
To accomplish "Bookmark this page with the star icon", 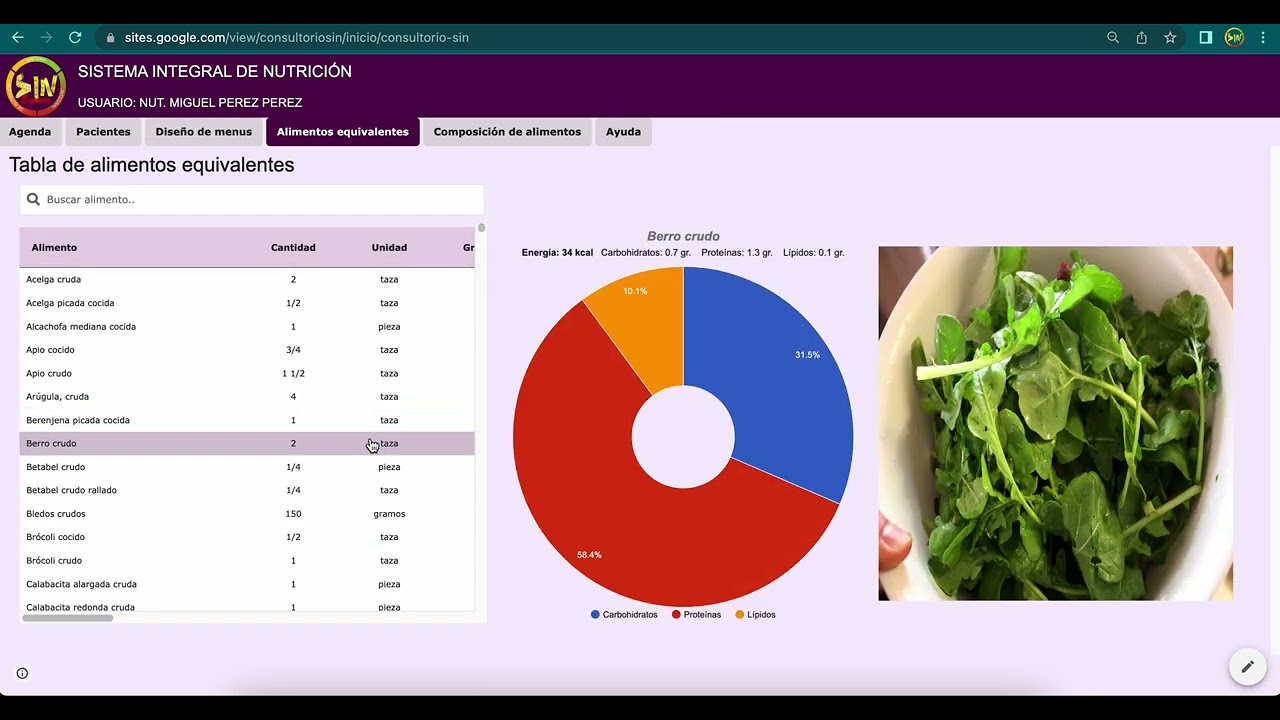I will (x=1170, y=37).
